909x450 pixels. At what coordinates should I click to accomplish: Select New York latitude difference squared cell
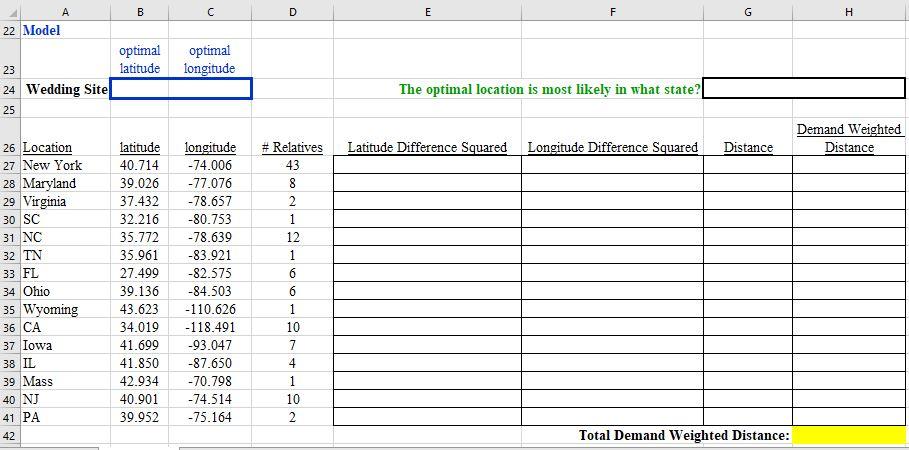coord(427,165)
